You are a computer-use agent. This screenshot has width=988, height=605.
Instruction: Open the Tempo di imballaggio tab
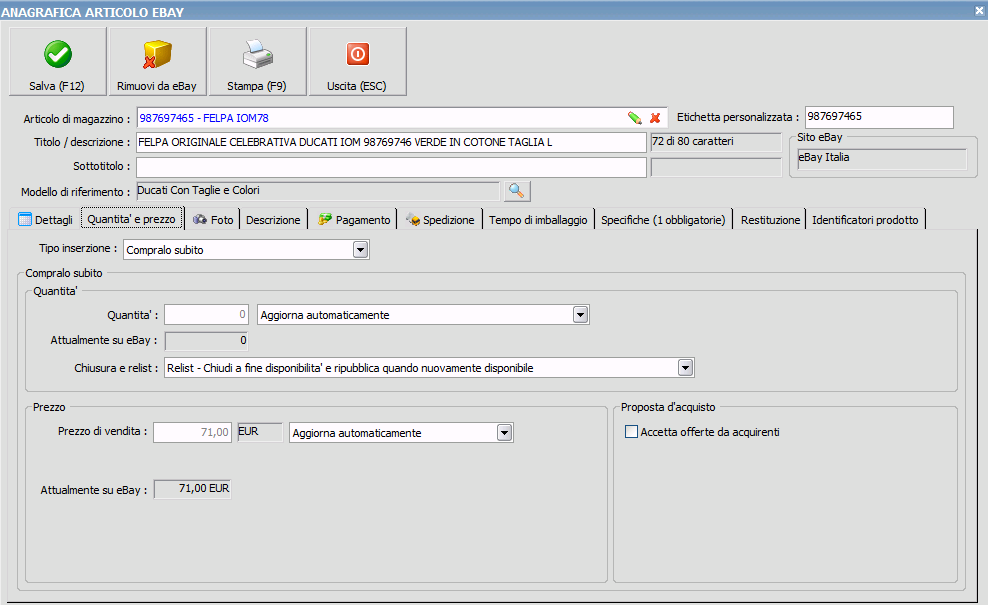tap(538, 219)
